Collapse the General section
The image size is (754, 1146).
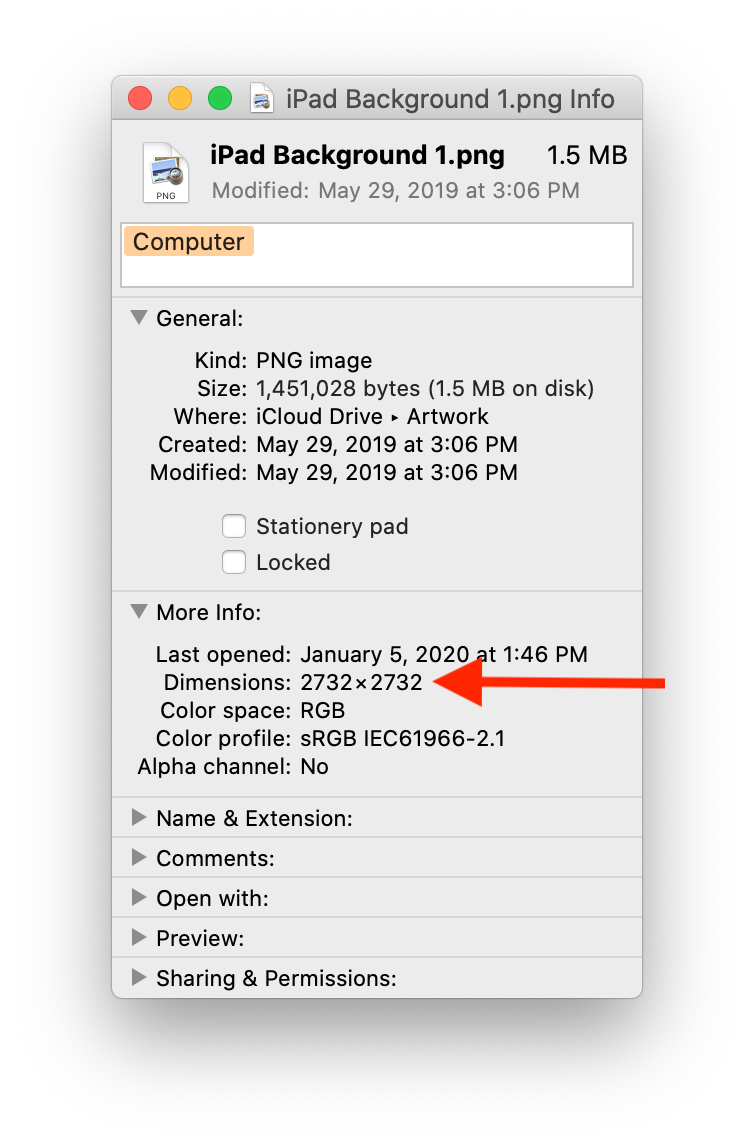coord(139,318)
